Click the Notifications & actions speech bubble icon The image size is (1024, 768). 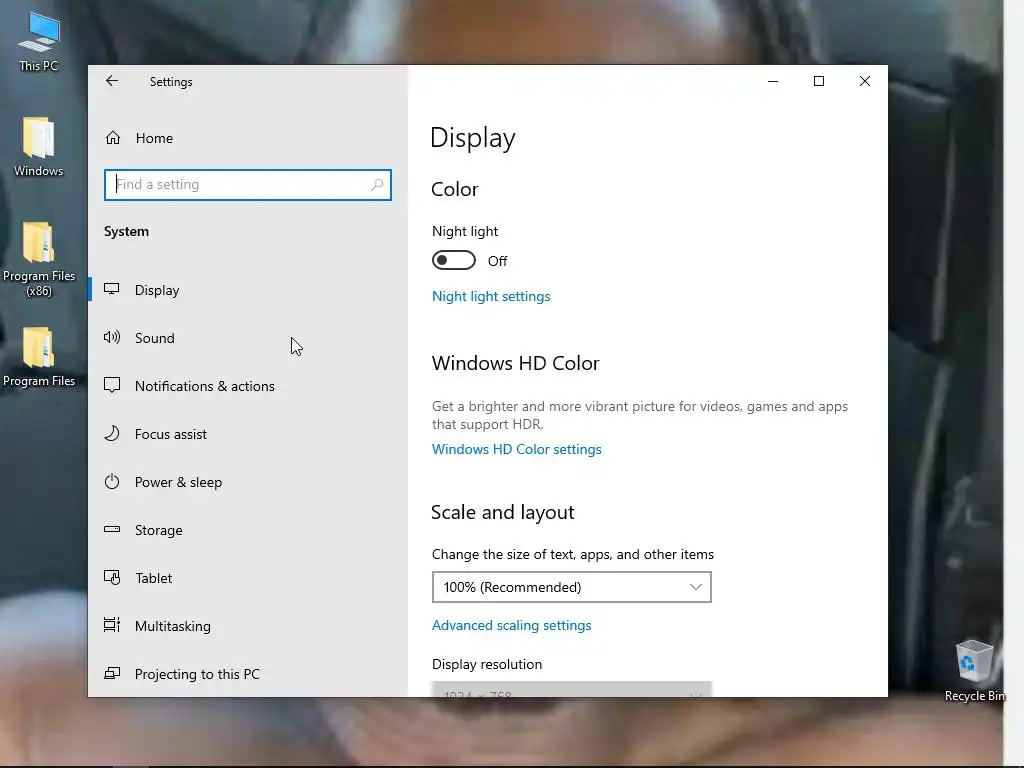(112, 385)
